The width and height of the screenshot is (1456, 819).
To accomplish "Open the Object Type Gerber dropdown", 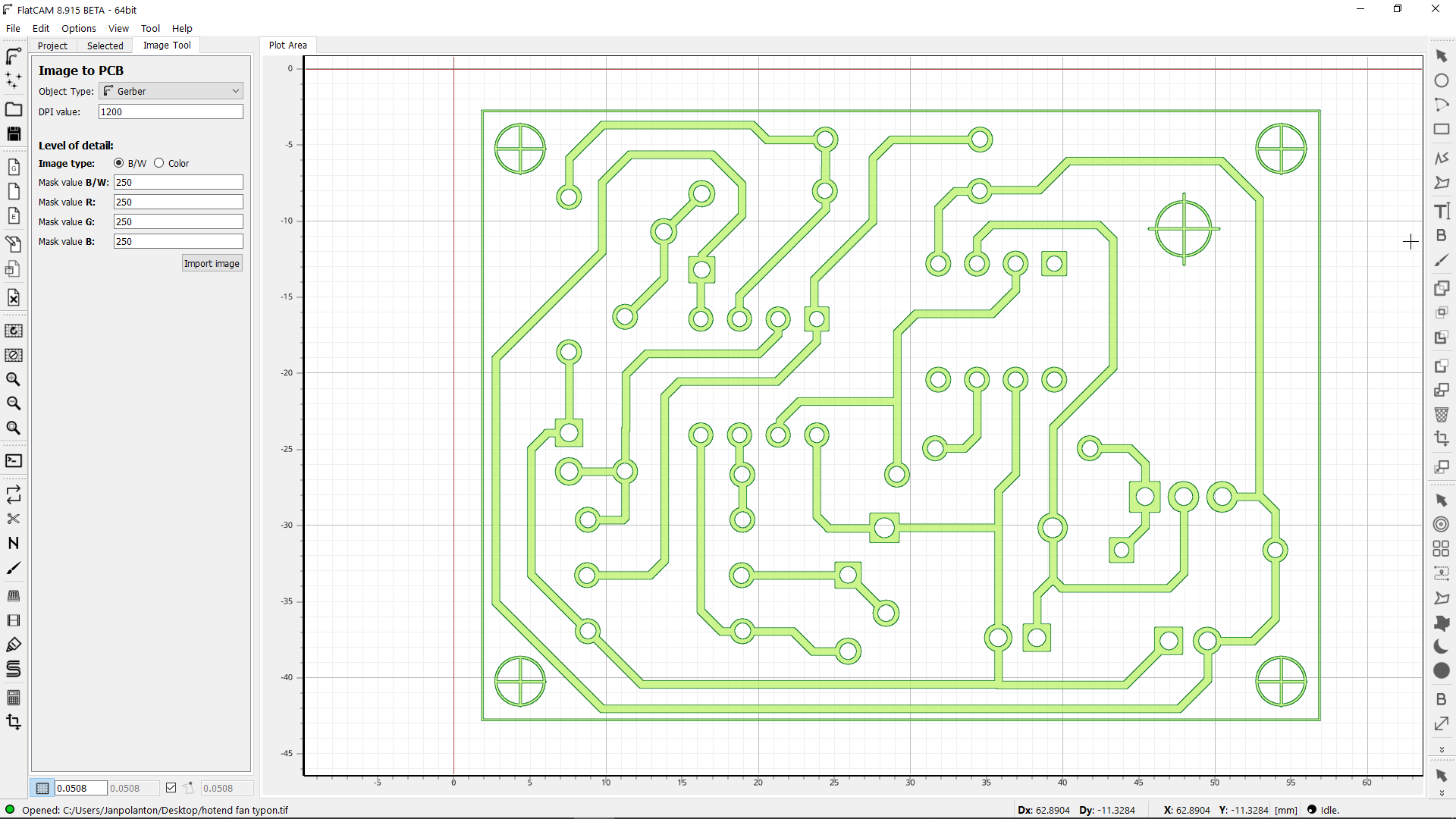I will tap(171, 91).
